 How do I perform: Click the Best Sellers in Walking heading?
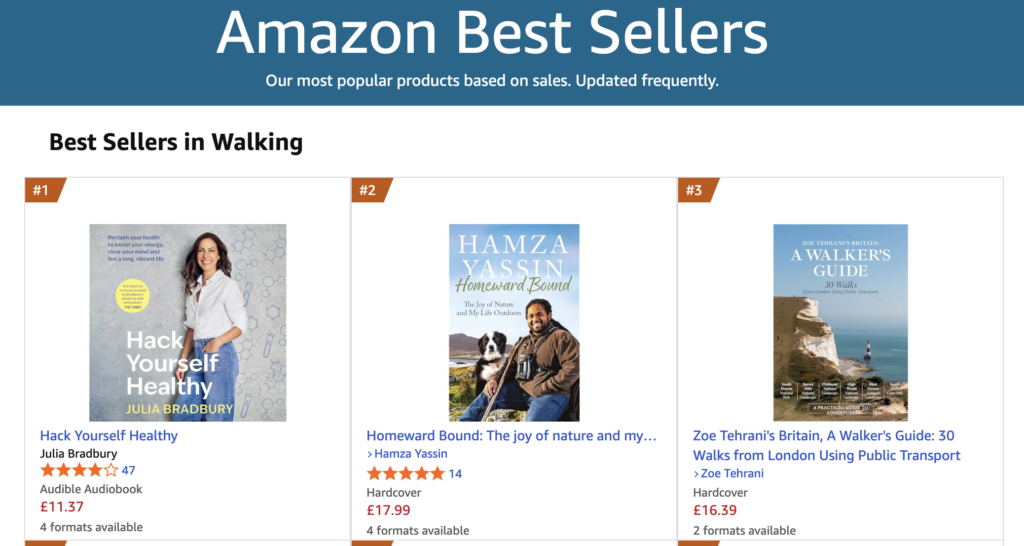176,142
